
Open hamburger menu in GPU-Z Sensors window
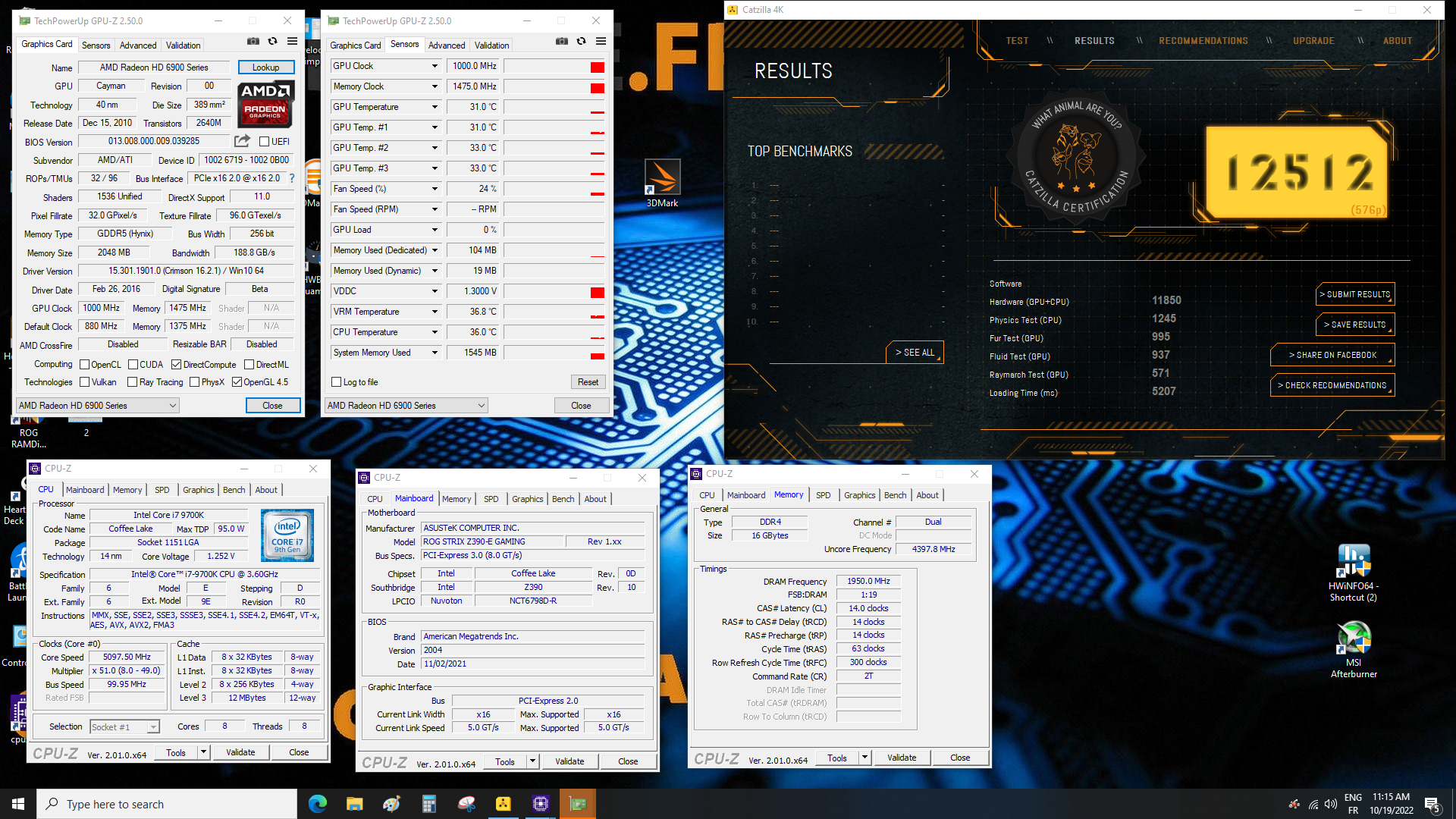(x=601, y=41)
